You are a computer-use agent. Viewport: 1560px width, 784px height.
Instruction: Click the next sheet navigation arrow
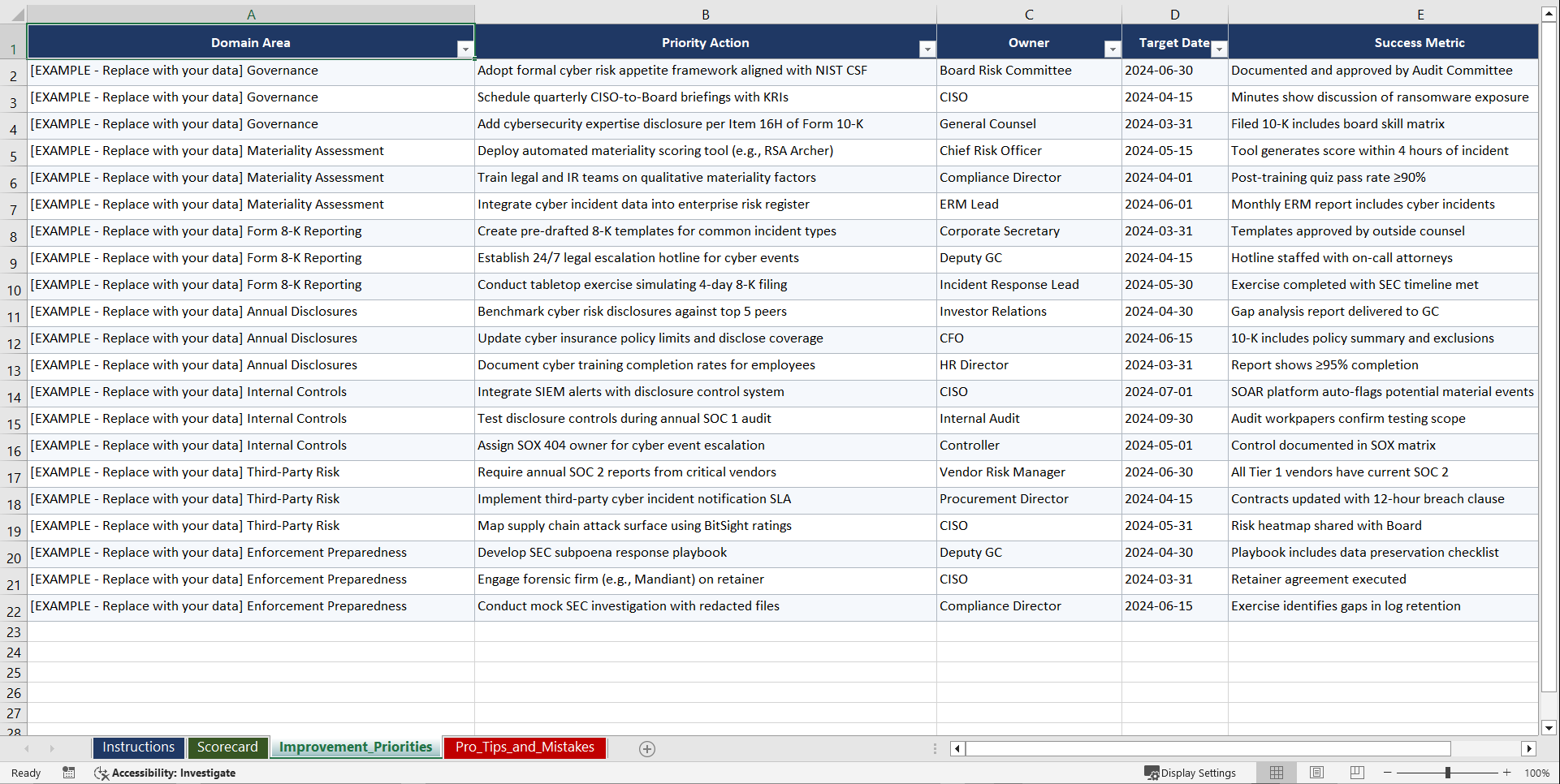coord(52,749)
